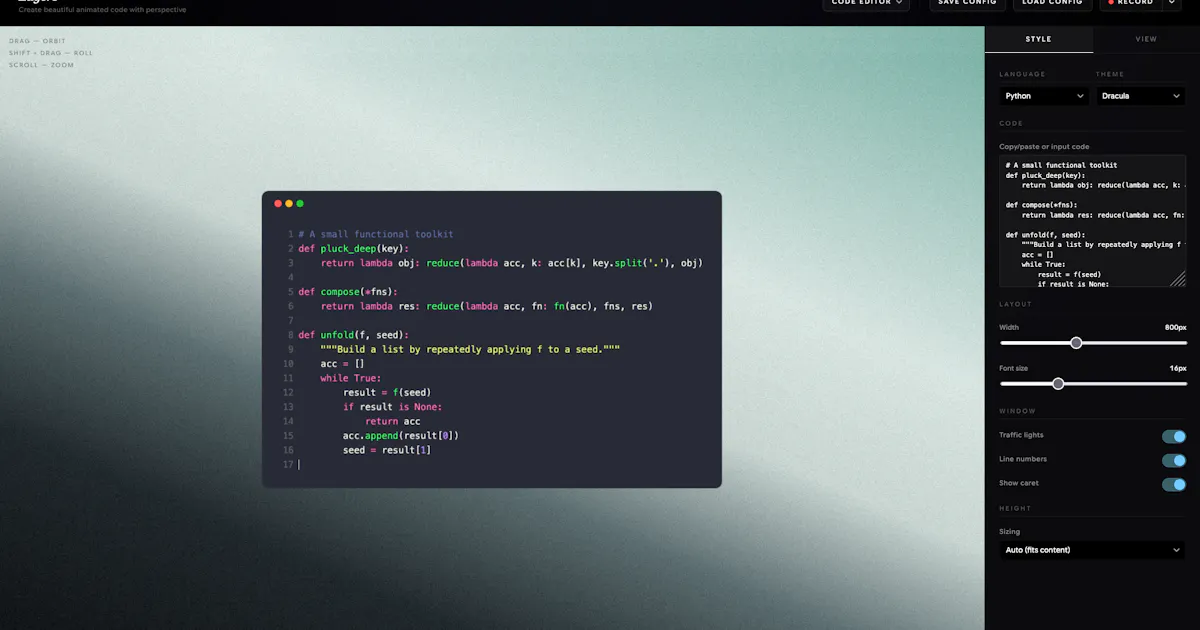The image size is (1200, 630).
Task: Click the Font size slider handle
Action: (x=1058, y=384)
